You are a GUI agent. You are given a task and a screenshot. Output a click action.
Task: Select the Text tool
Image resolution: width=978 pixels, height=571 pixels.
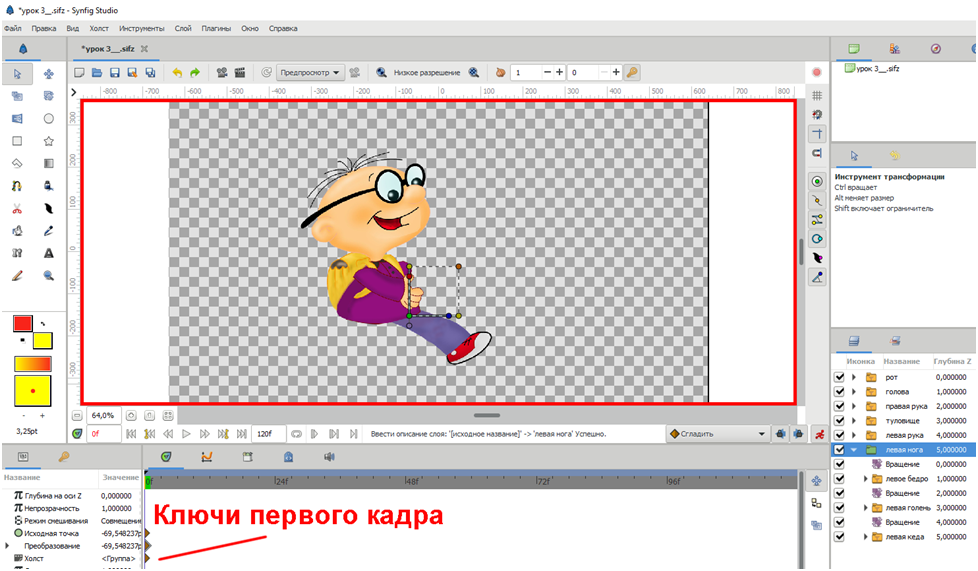49,253
